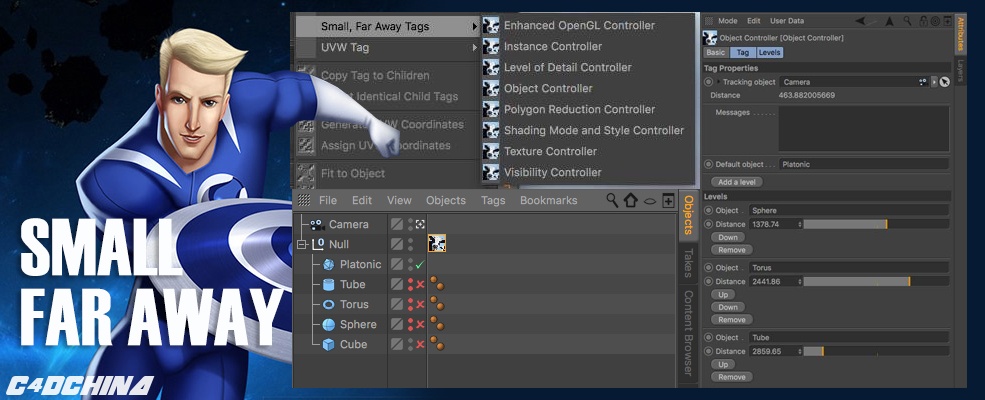The image size is (985, 400).
Task: Click the Sphere row's display tag
Action: click(x=437, y=325)
